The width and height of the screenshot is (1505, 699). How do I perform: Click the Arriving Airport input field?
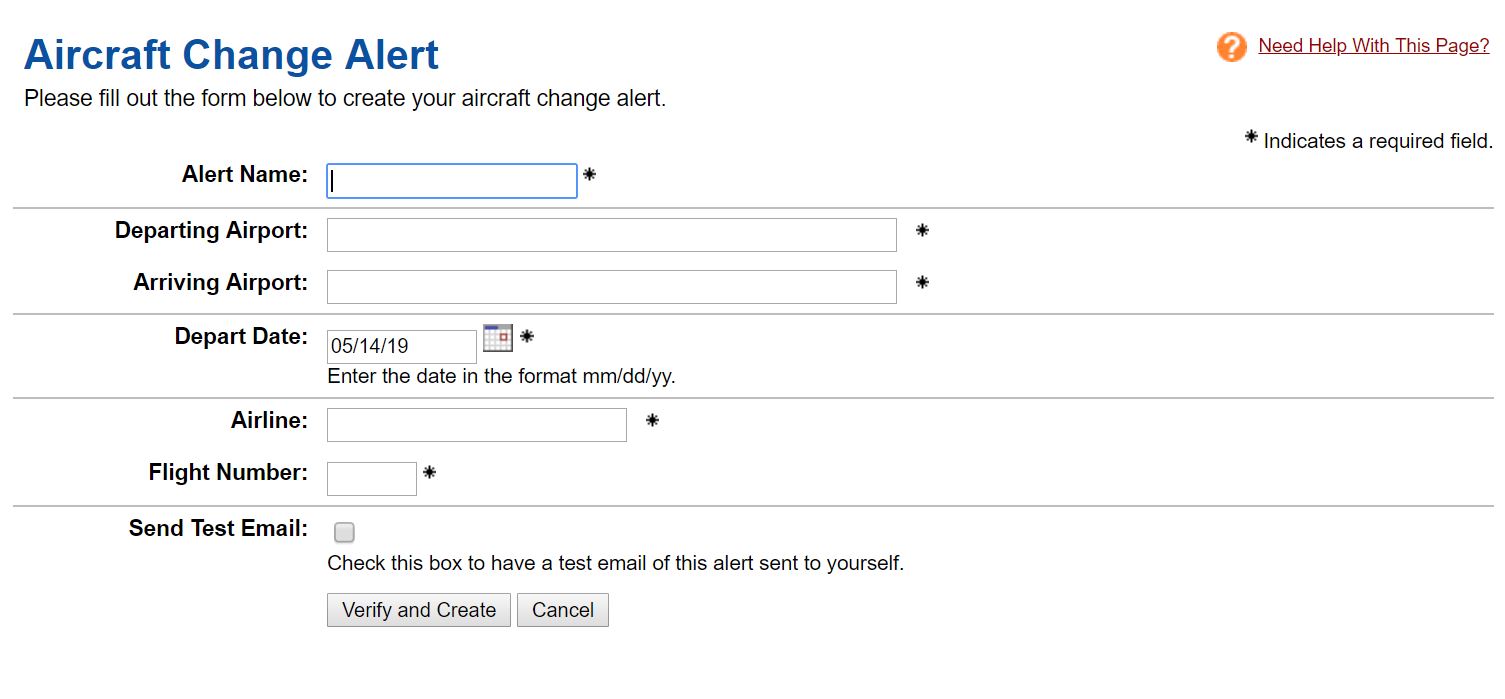point(610,286)
